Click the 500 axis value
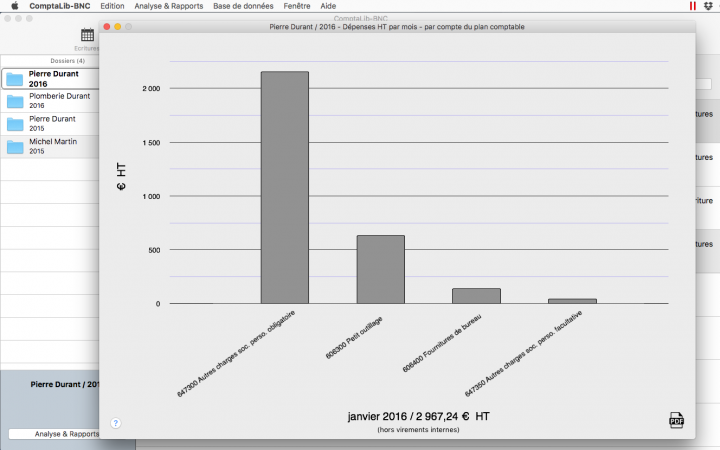The height and width of the screenshot is (450, 720). pyautogui.click(x=154, y=250)
